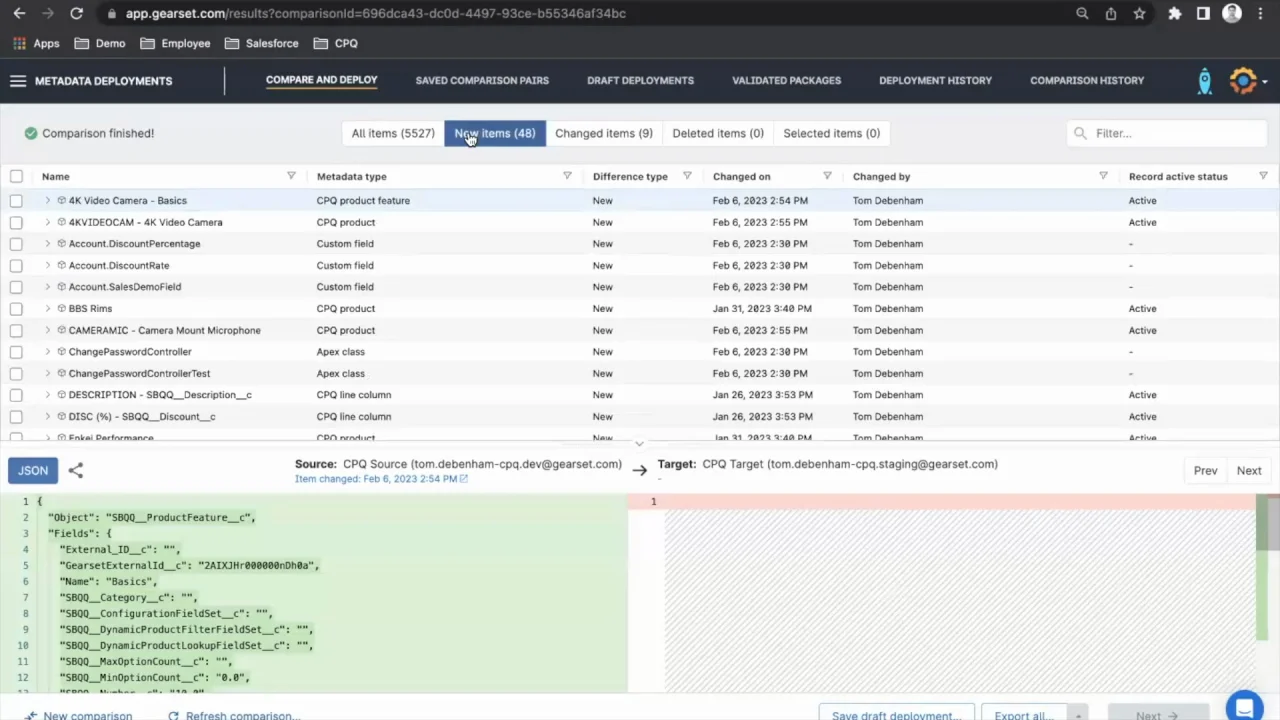This screenshot has height=720, width=1280.
Task: Open the Salesforce bookmarks folder
Action: point(262,43)
